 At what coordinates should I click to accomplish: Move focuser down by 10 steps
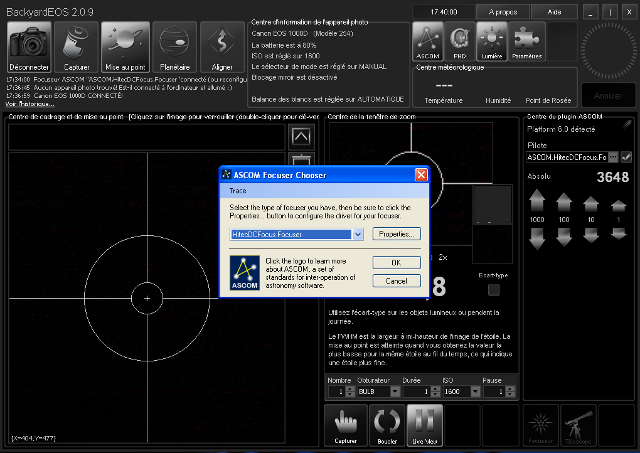pos(591,235)
